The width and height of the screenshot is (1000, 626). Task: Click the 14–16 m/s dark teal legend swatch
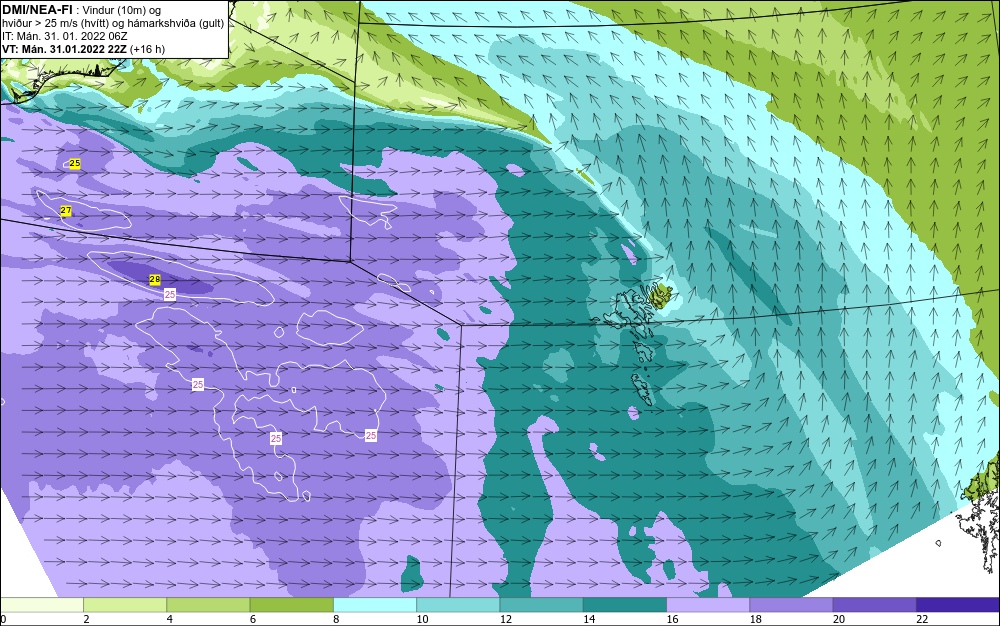pos(625,605)
